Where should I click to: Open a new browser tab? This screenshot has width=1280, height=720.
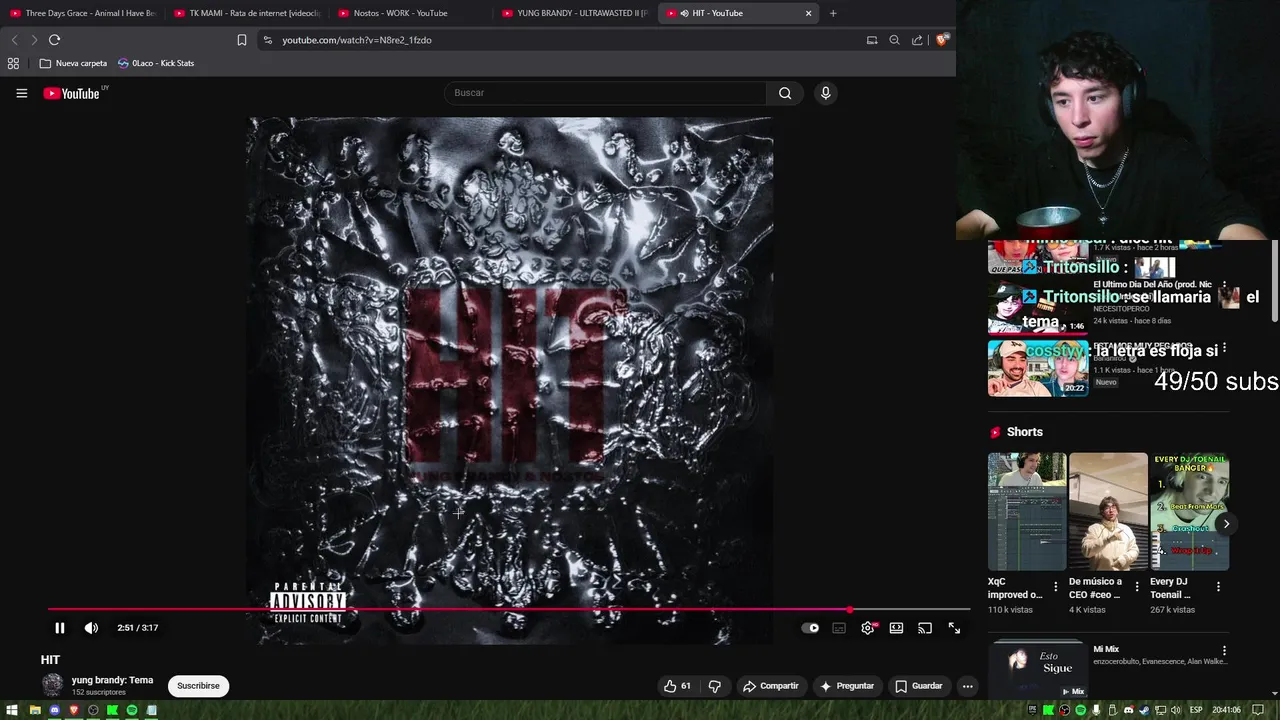click(x=833, y=13)
